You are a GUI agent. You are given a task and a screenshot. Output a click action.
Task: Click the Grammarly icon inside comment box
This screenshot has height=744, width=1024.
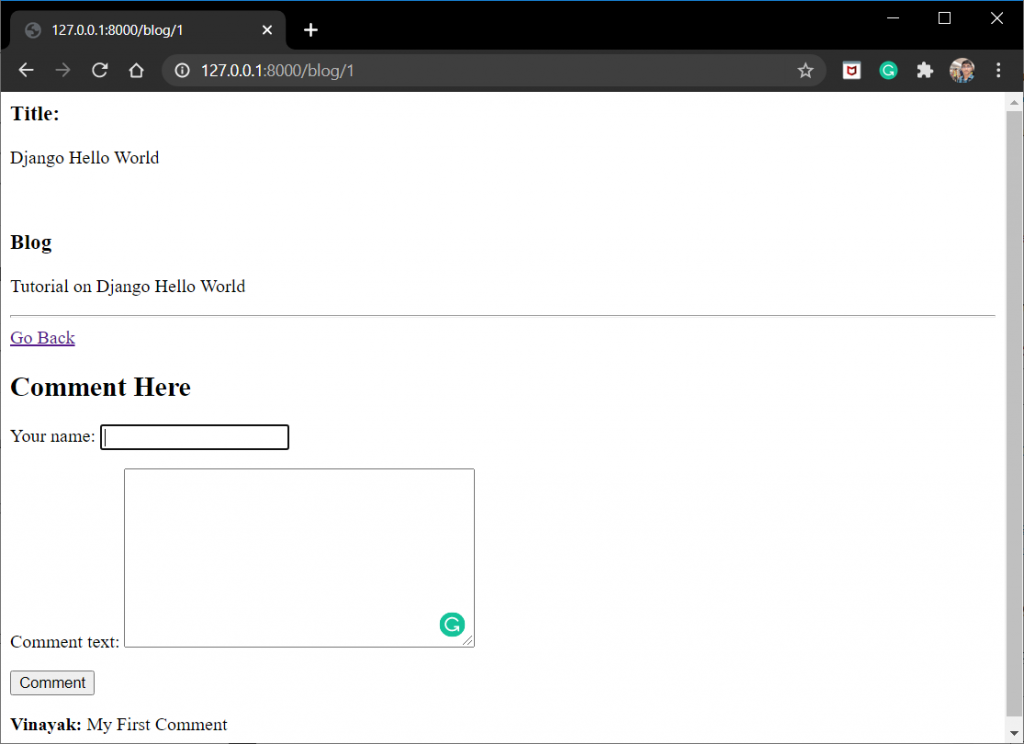452,624
